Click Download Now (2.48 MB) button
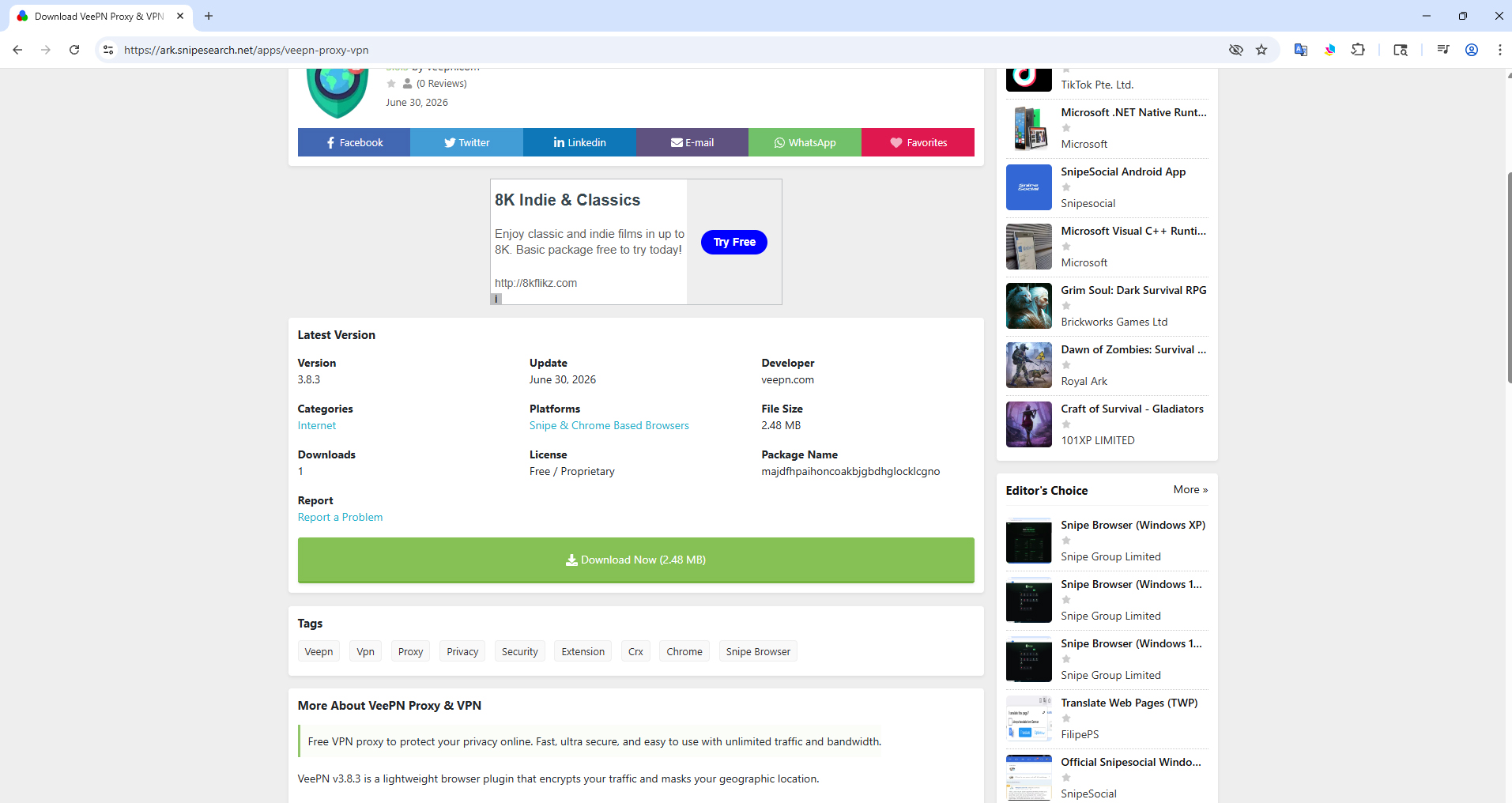 [x=635, y=560]
